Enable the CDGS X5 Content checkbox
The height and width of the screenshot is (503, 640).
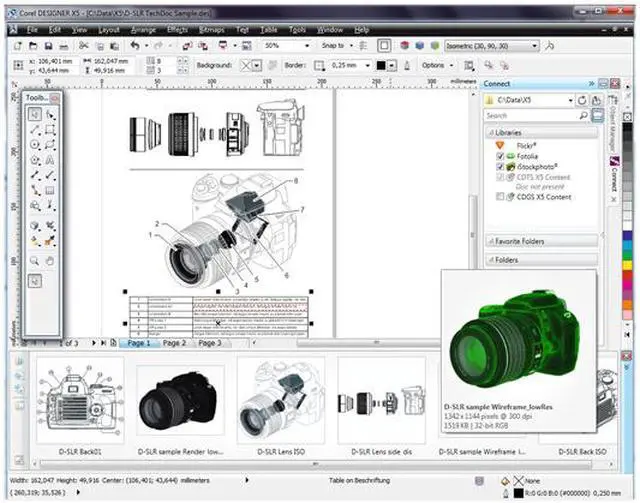click(502, 197)
